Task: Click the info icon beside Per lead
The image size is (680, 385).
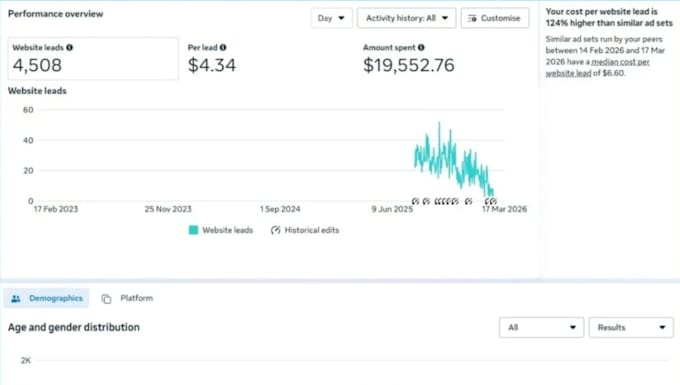Action: [x=223, y=47]
